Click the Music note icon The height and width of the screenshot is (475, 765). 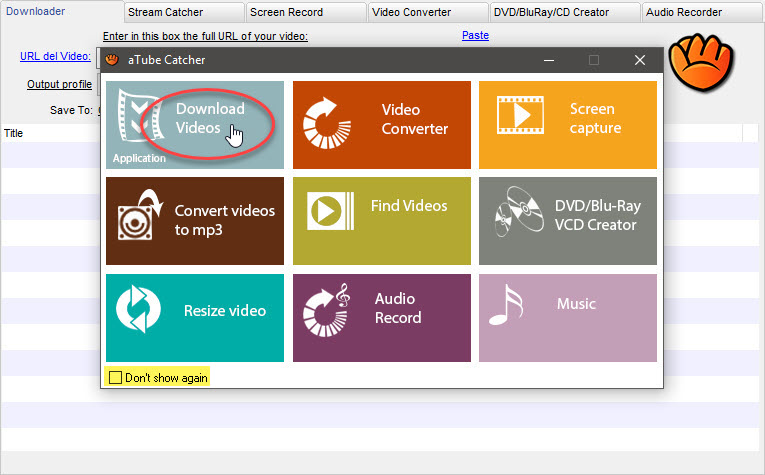point(506,305)
